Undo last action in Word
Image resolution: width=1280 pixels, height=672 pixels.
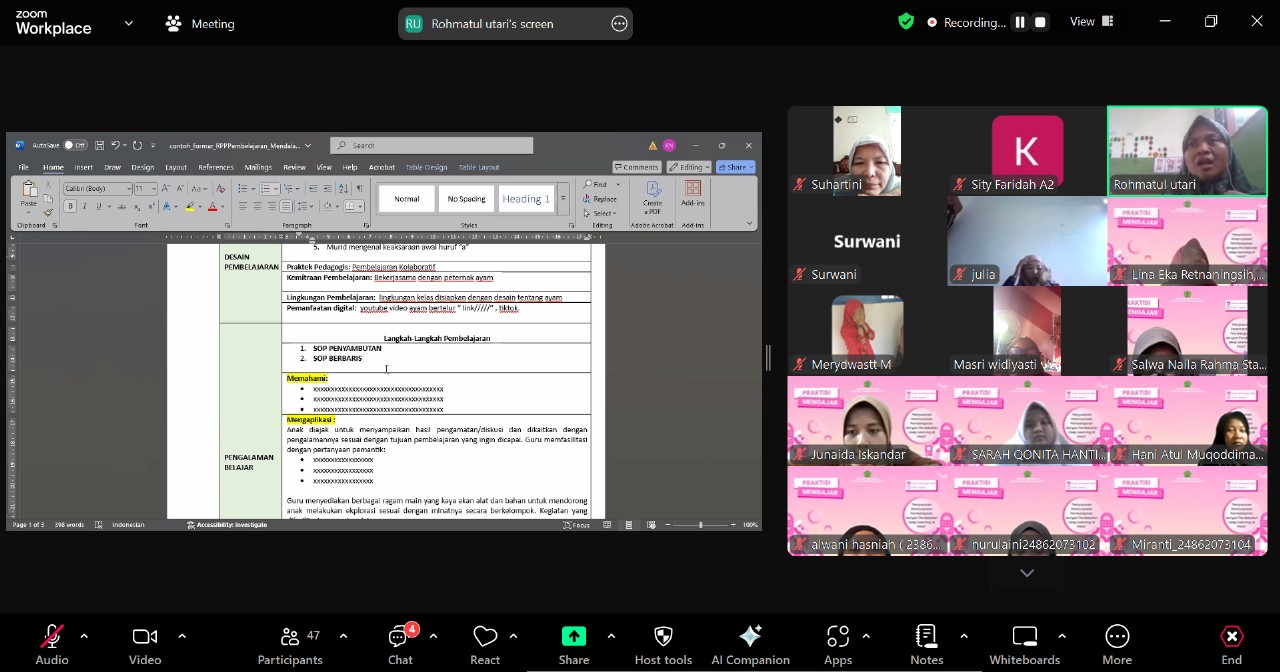116,145
